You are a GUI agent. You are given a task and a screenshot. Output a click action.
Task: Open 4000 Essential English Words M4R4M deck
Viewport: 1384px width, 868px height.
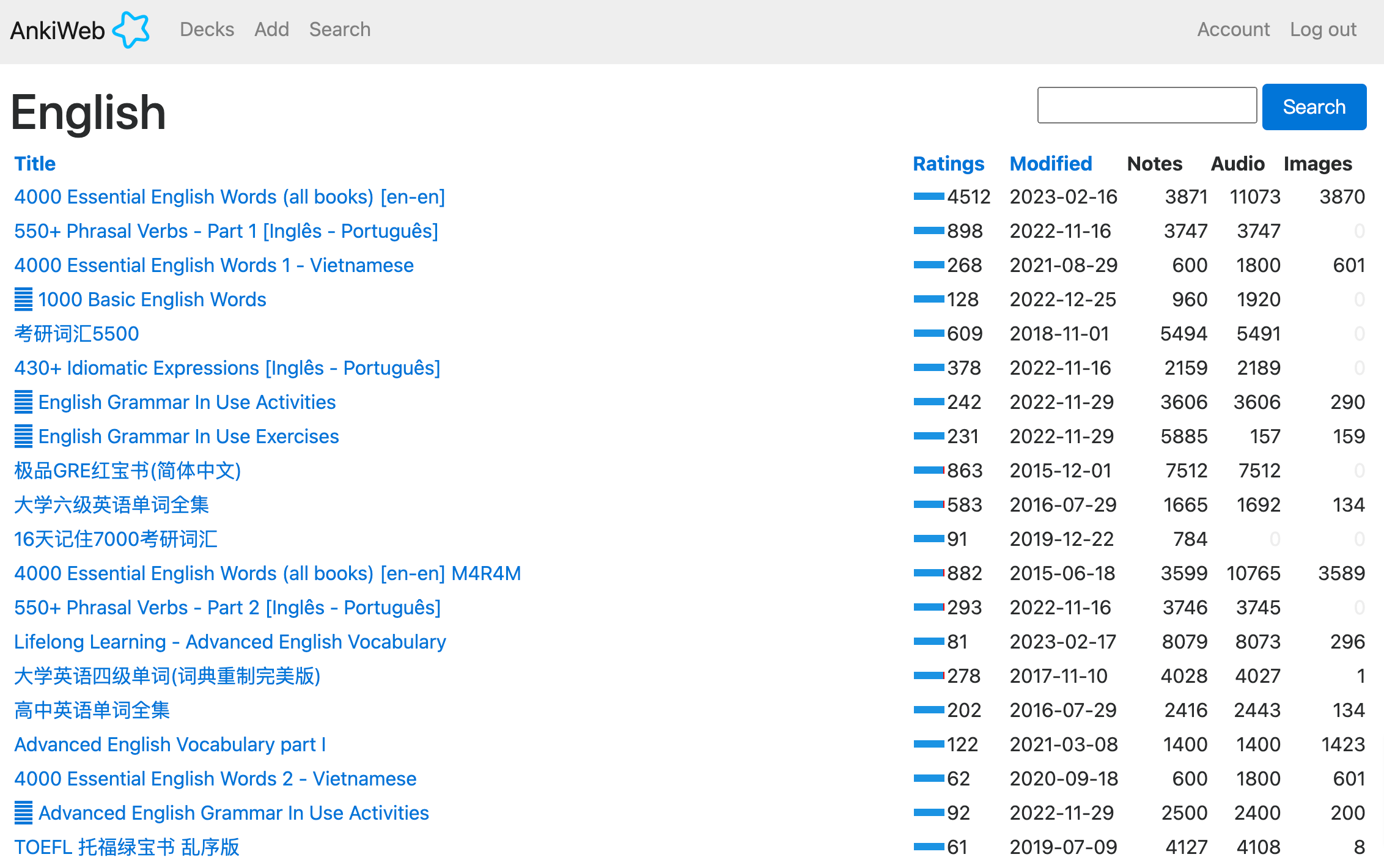268,573
